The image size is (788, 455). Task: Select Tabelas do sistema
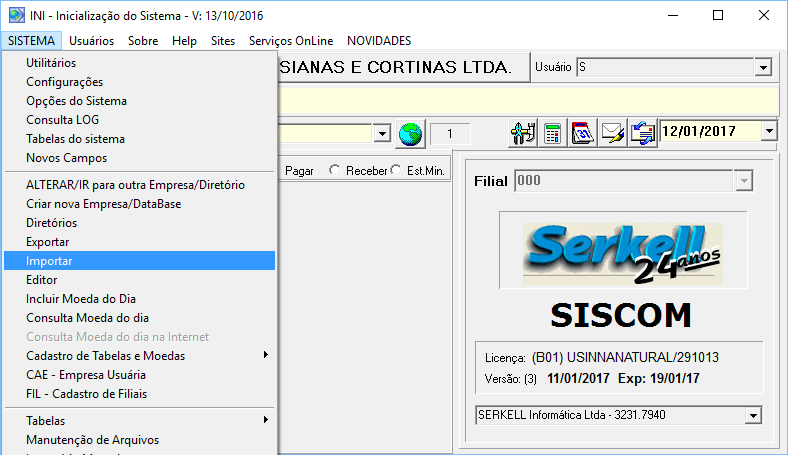tap(140, 139)
